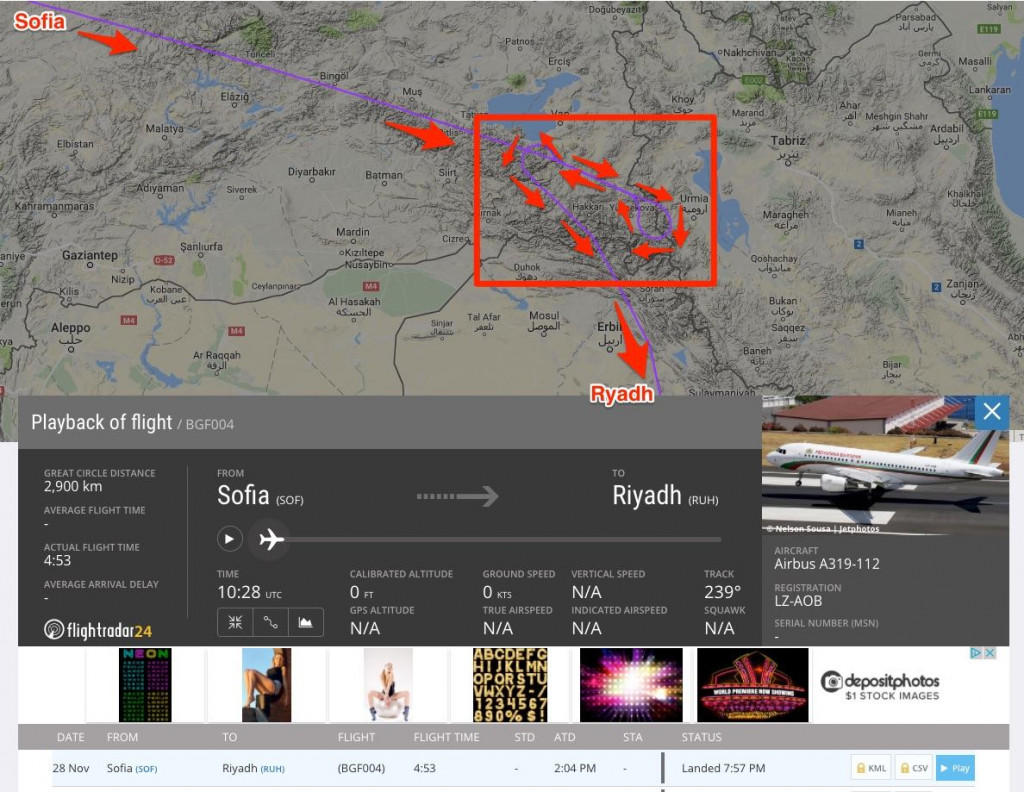This screenshot has height=792, width=1024.
Task: Click the Jetphotos photo credit link
Action: [823, 529]
